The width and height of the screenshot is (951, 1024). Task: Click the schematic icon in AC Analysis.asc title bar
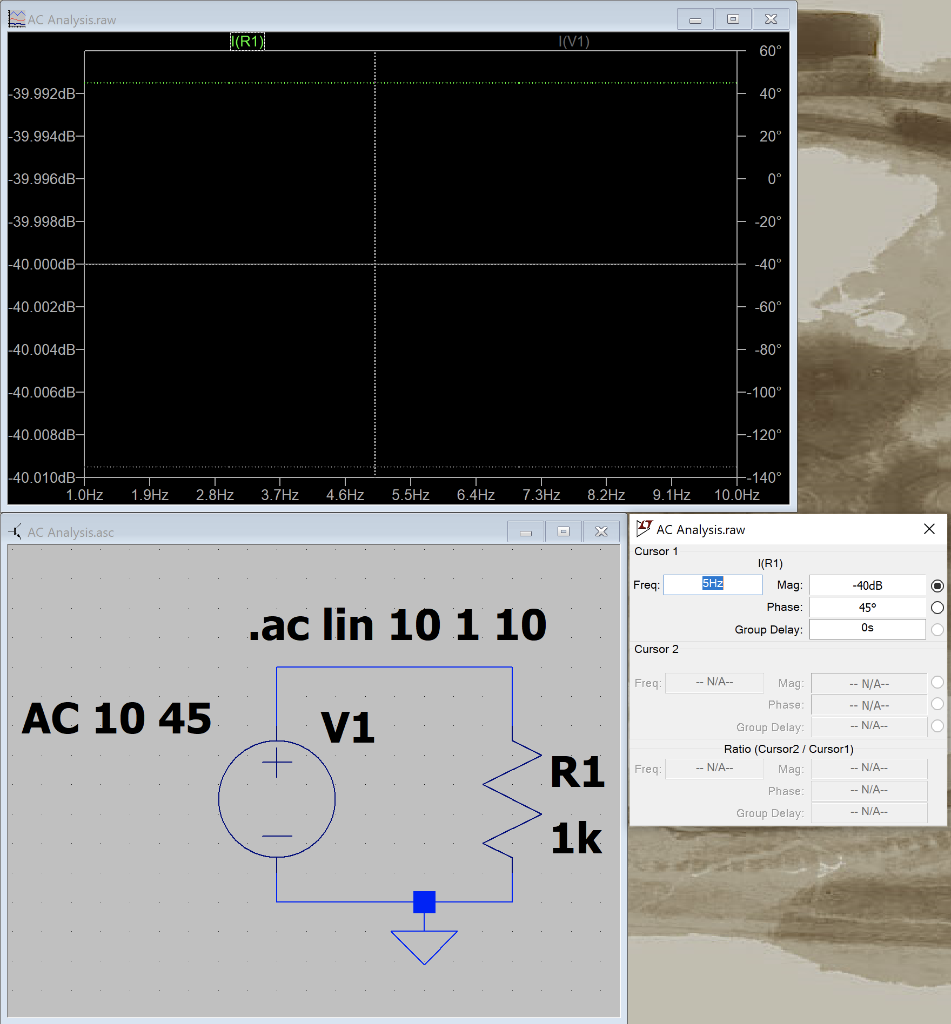pyautogui.click(x=16, y=533)
